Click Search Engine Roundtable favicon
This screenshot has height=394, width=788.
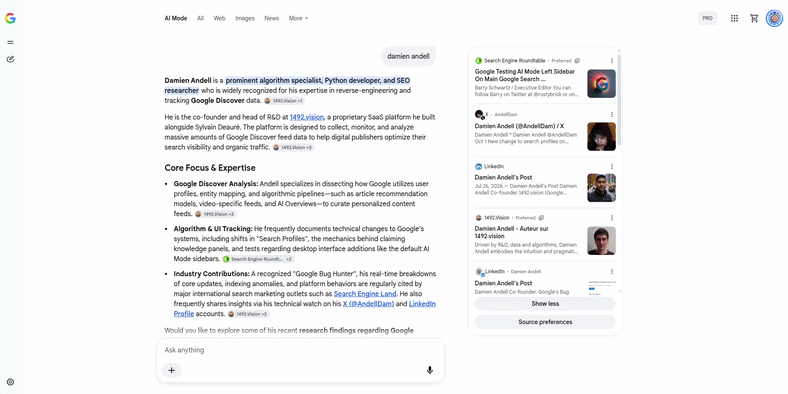[478, 61]
